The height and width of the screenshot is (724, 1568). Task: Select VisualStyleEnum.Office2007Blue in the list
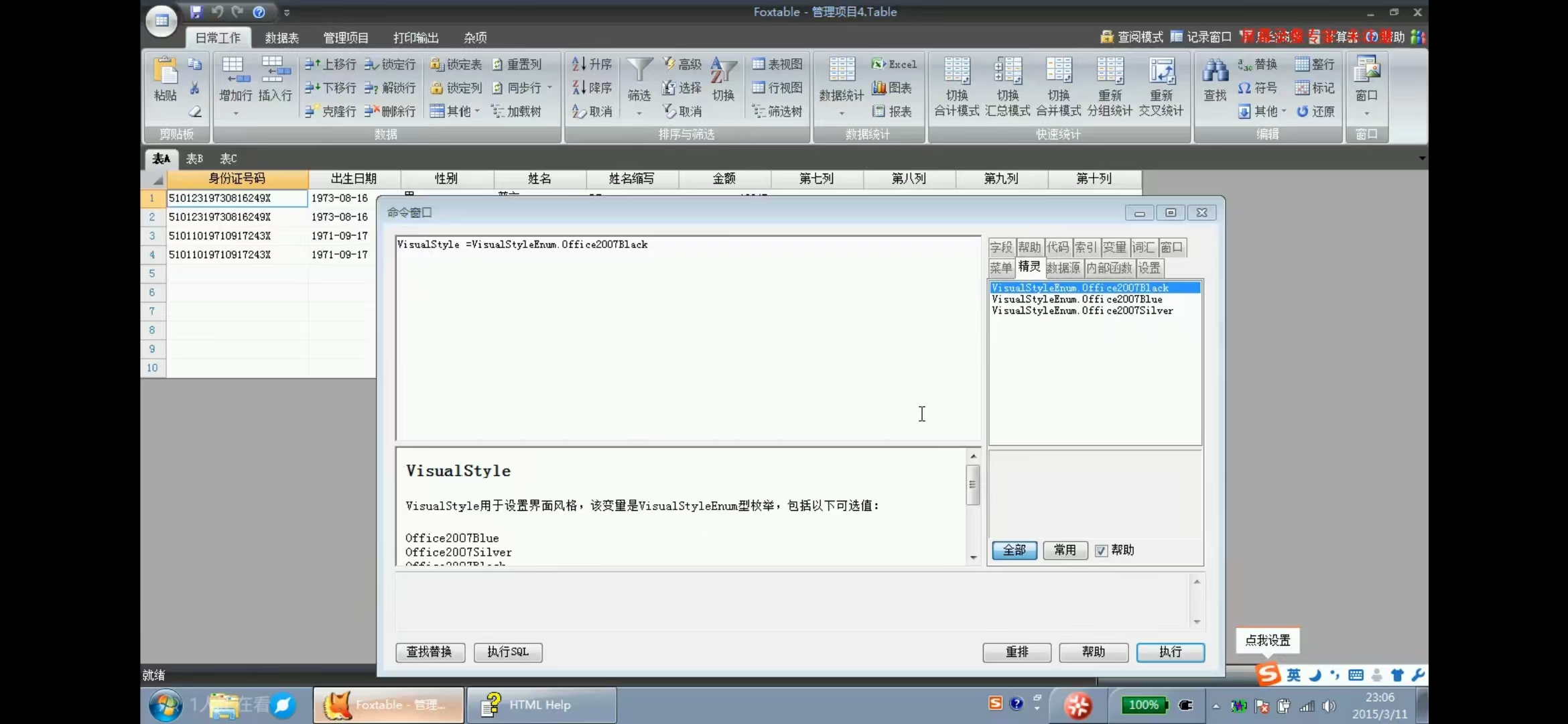[x=1077, y=299]
